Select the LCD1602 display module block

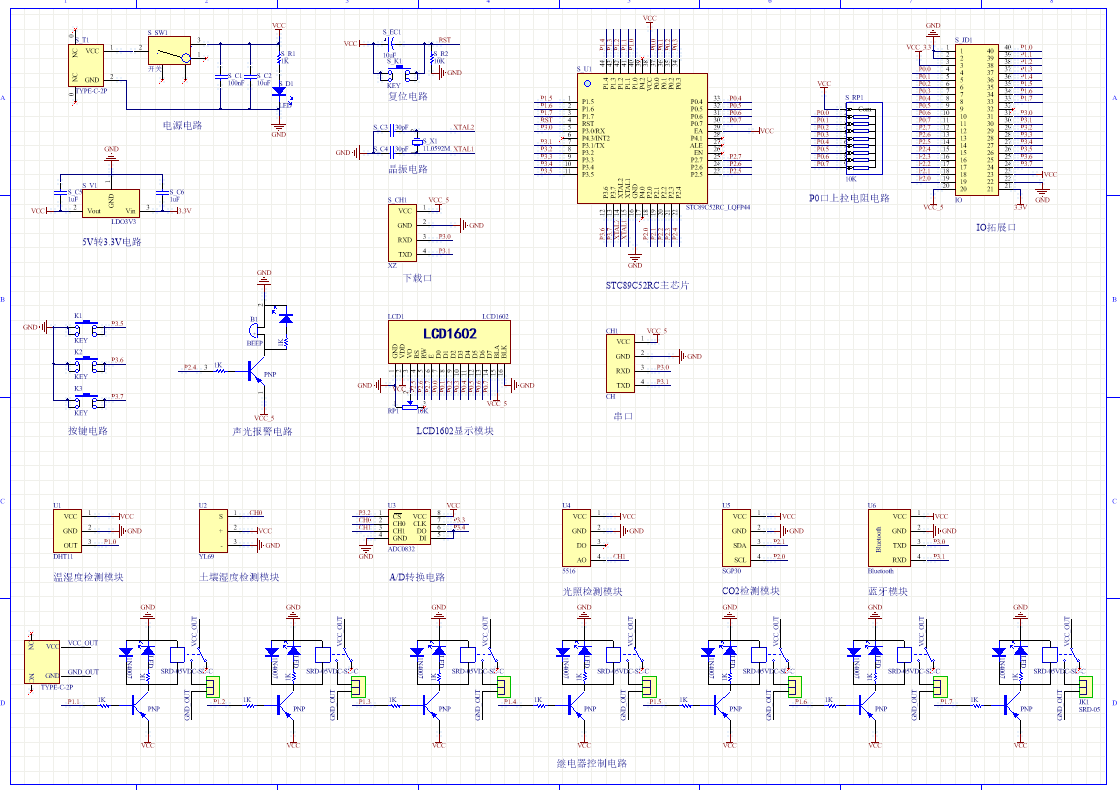click(x=449, y=342)
